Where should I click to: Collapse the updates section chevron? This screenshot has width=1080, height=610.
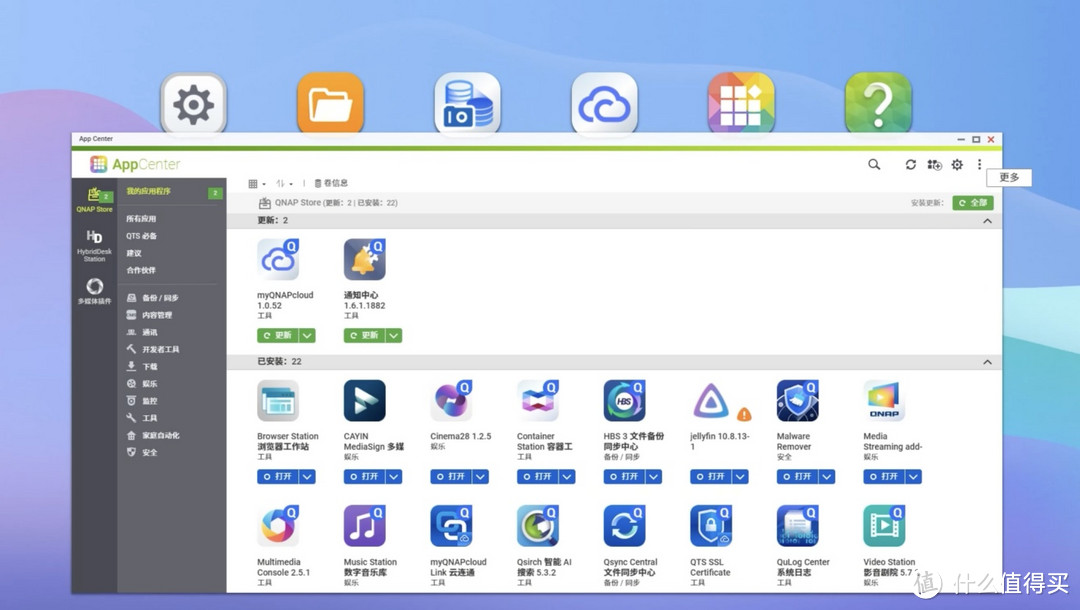pyautogui.click(x=987, y=220)
